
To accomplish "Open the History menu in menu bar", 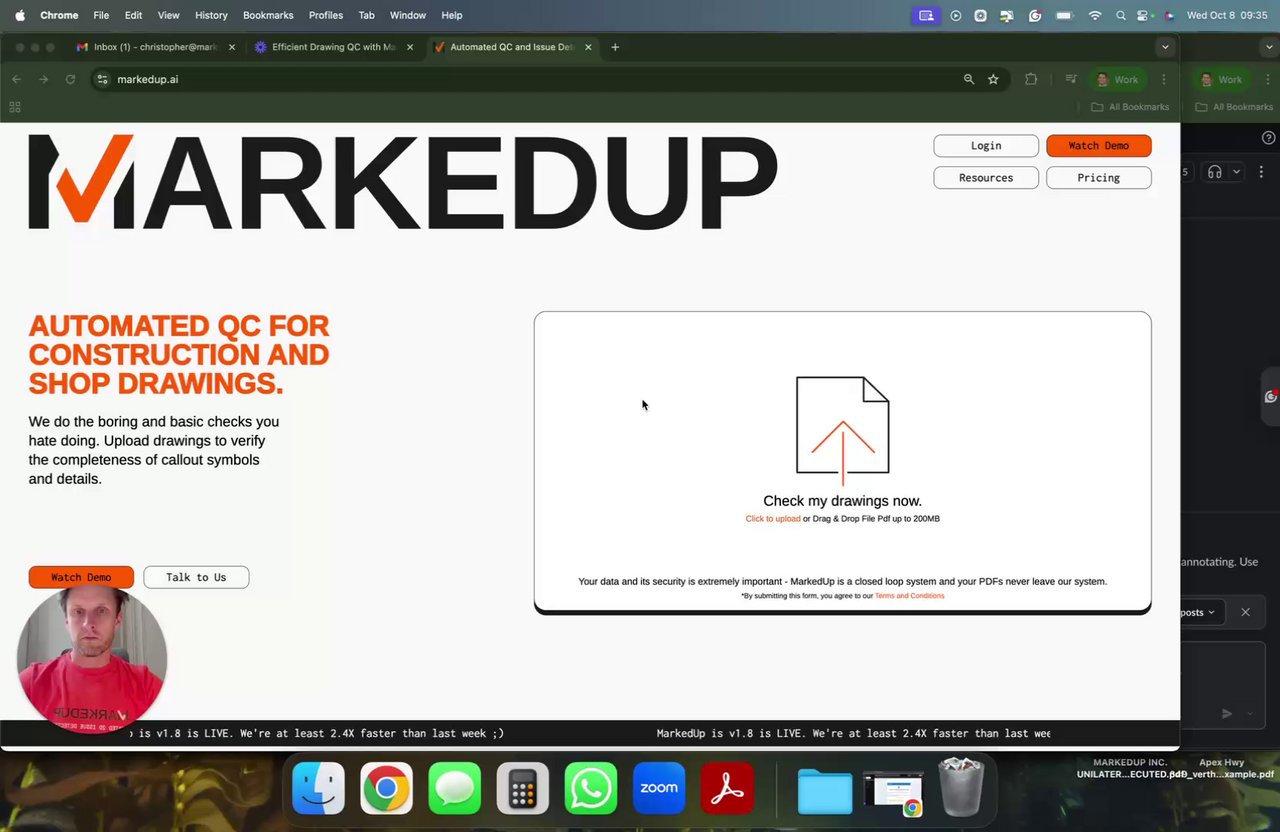I will pyautogui.click(x=211, y=15).
